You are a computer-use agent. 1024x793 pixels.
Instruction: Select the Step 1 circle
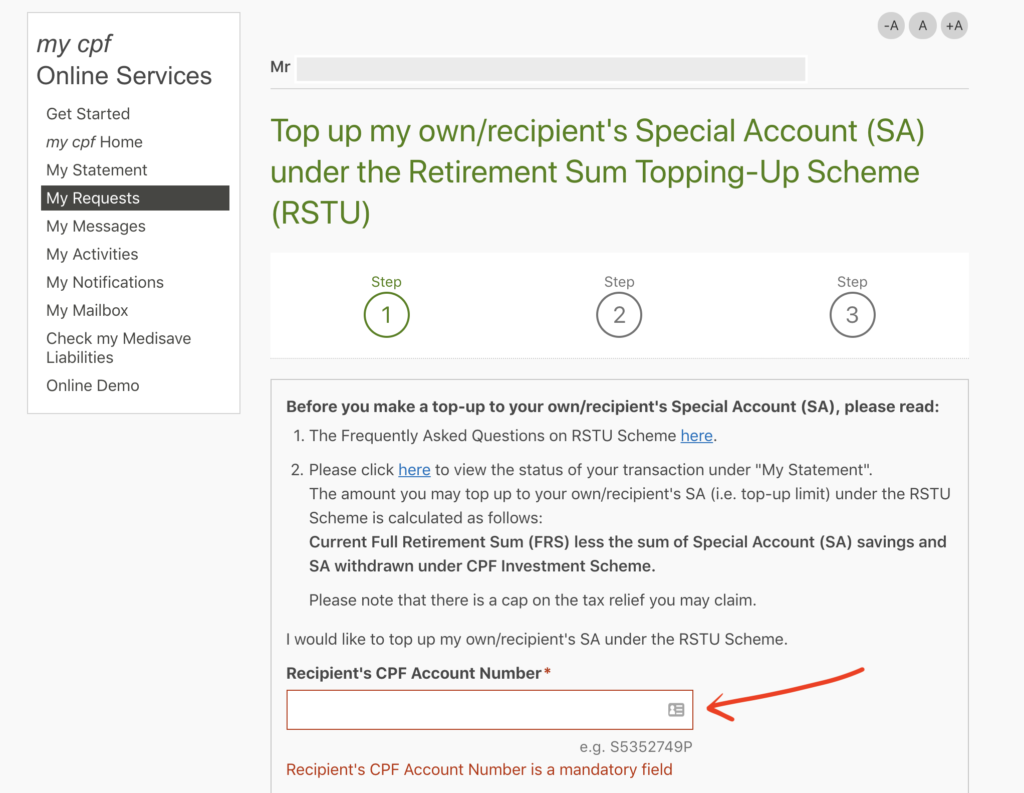click(387, 315)
